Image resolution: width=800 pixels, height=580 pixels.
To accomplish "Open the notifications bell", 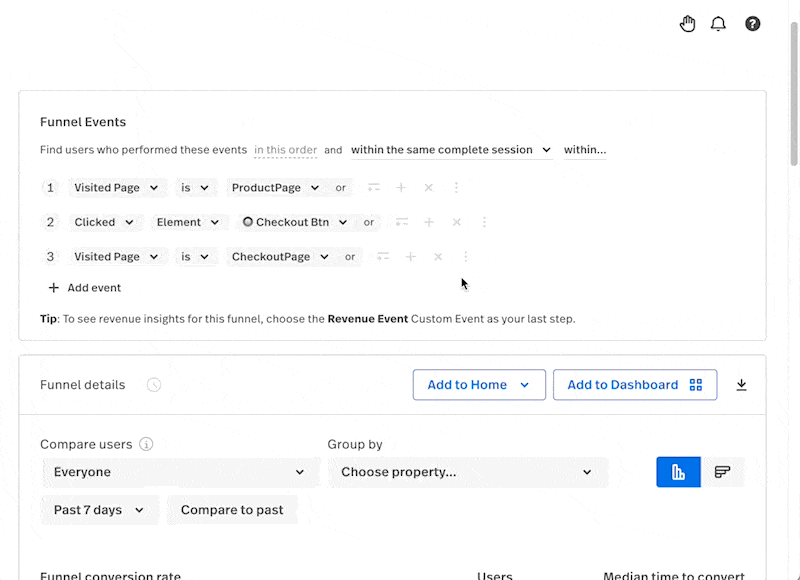I will pos(718,24).
